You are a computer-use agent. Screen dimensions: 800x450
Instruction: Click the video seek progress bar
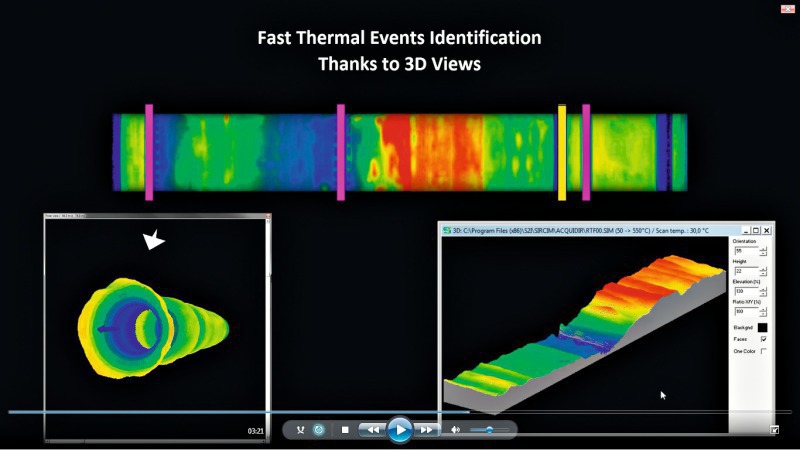pos(400,411)
